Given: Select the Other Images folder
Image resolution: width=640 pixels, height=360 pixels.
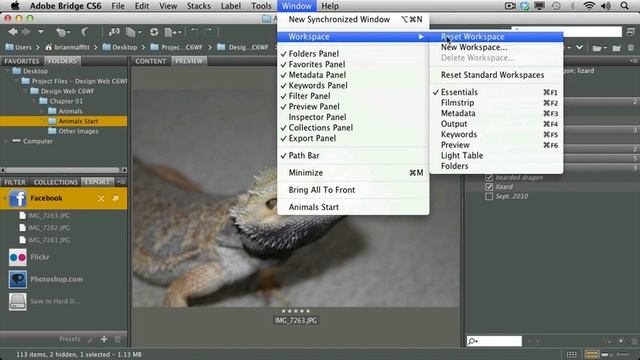Looking at the screenshot, I should tap(73, 131).
